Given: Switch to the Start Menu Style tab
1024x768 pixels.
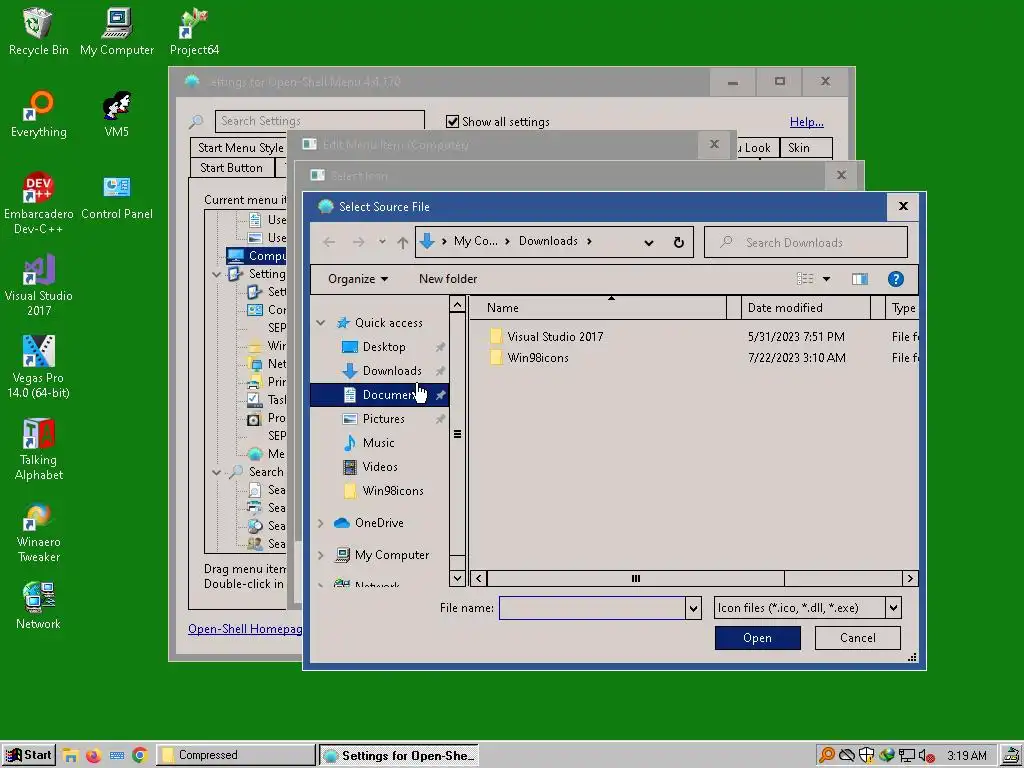Looking at the screenshot, I should [x=240, y=148].
